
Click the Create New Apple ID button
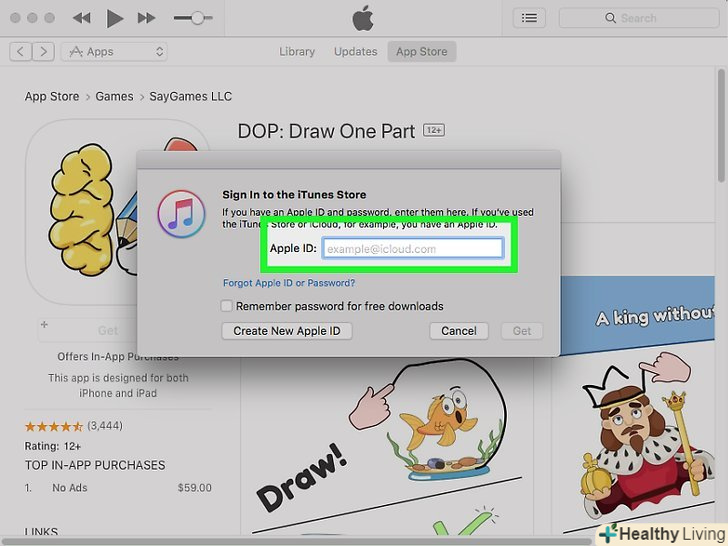(286, 331)
